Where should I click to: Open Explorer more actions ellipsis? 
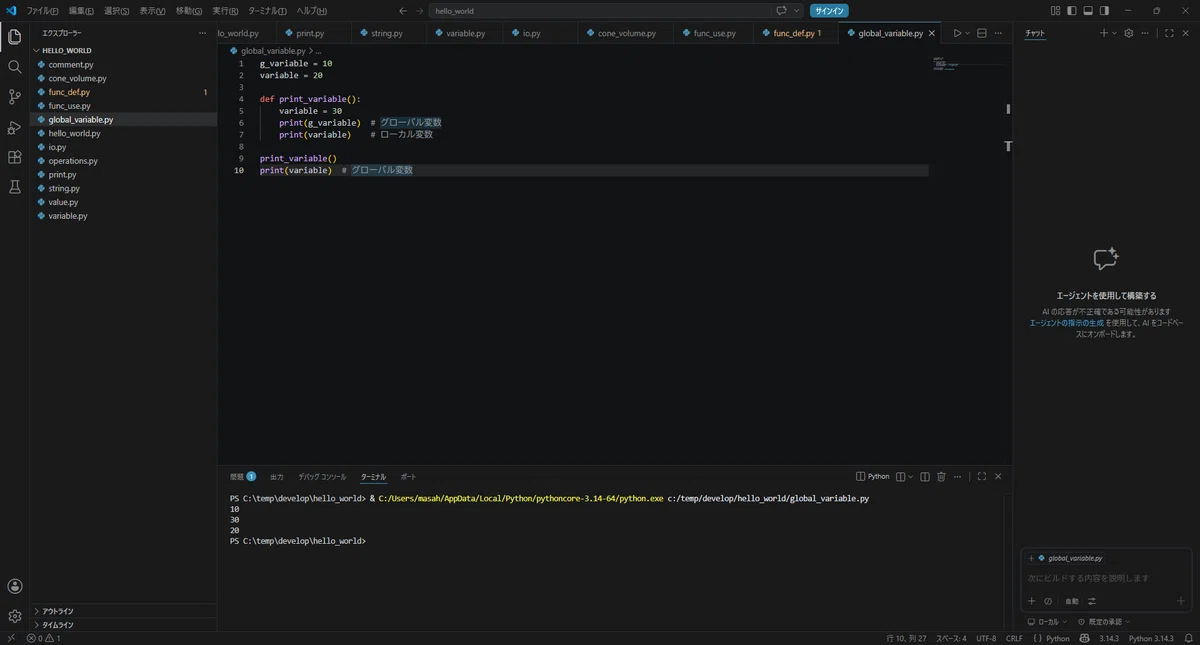pyautogui.click(x=203, y=33)
